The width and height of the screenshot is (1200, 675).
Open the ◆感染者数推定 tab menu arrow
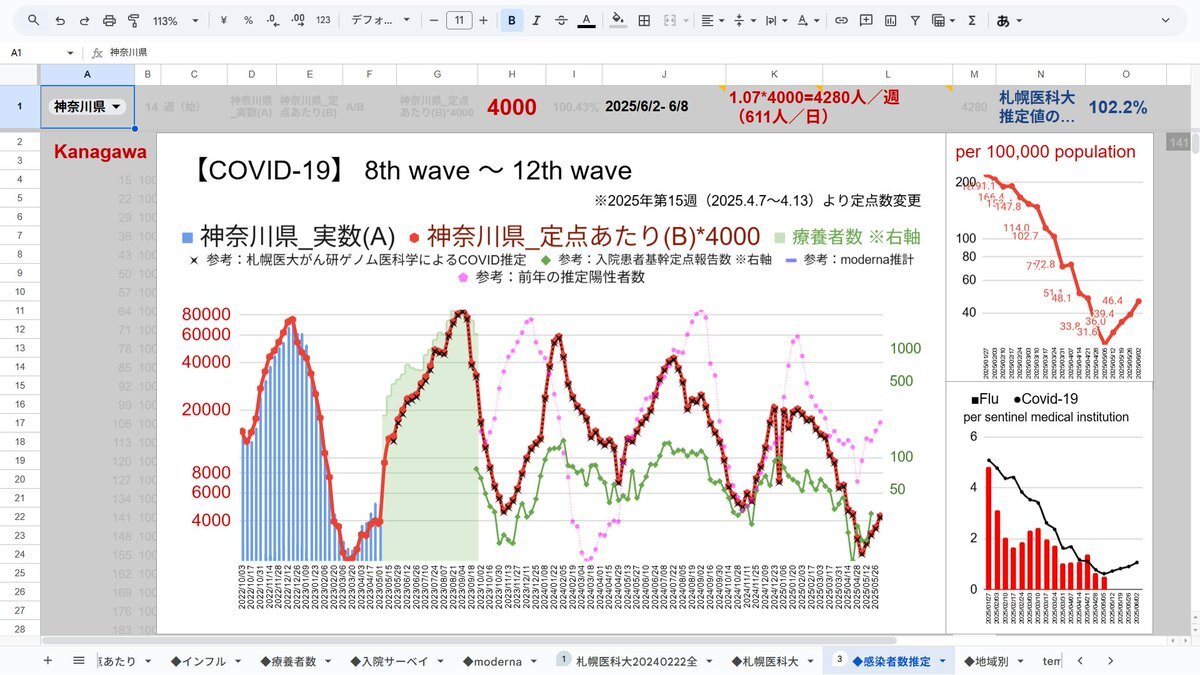point(942,661)
